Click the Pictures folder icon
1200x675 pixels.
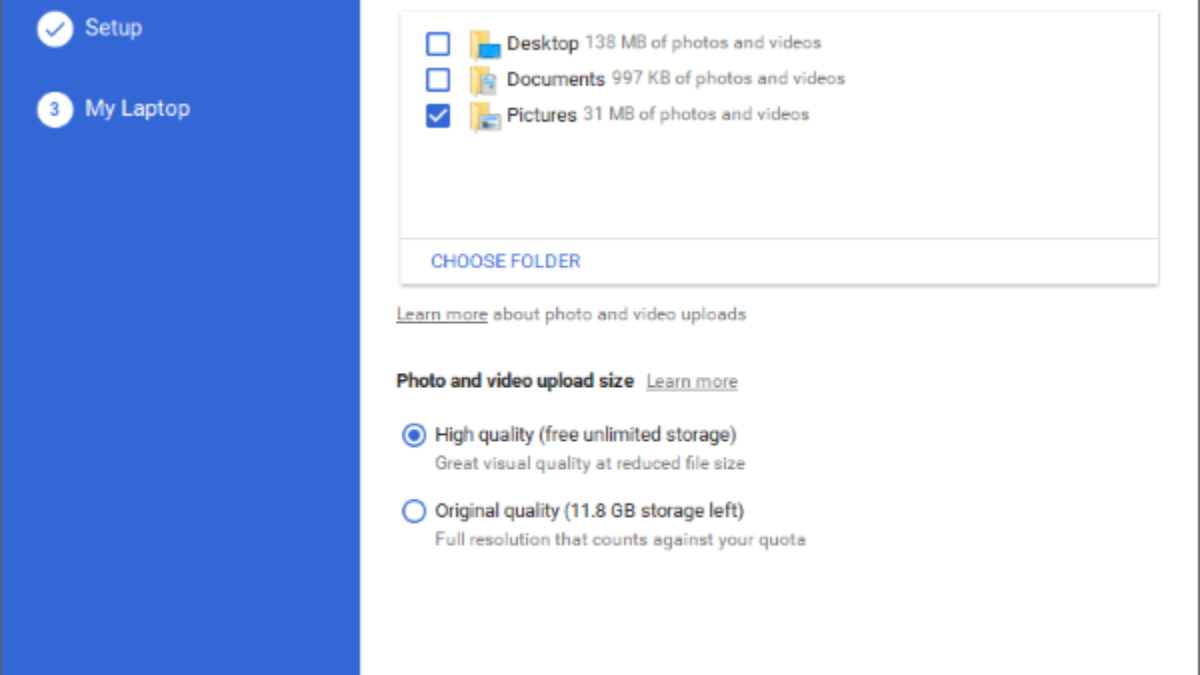(x=485, y=116)
